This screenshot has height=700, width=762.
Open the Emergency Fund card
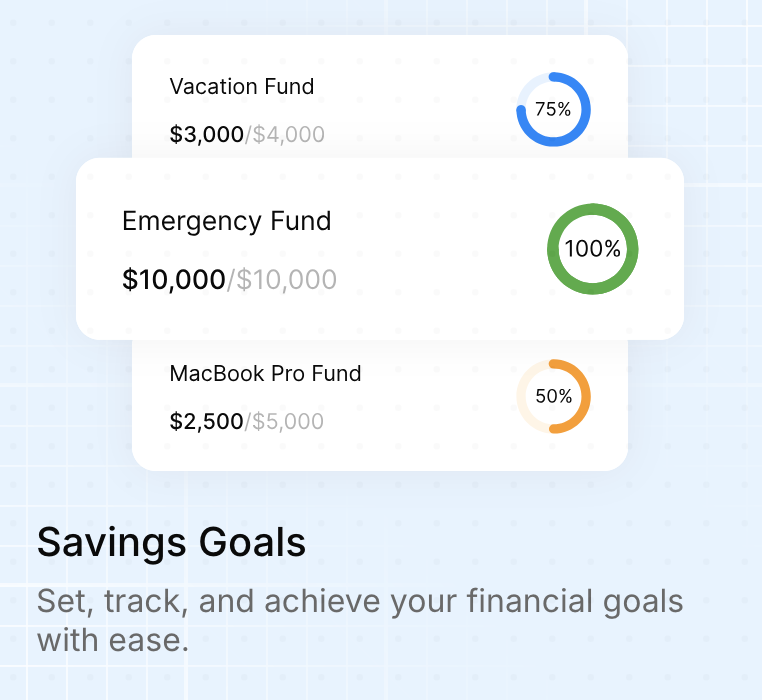click(380, 249)
